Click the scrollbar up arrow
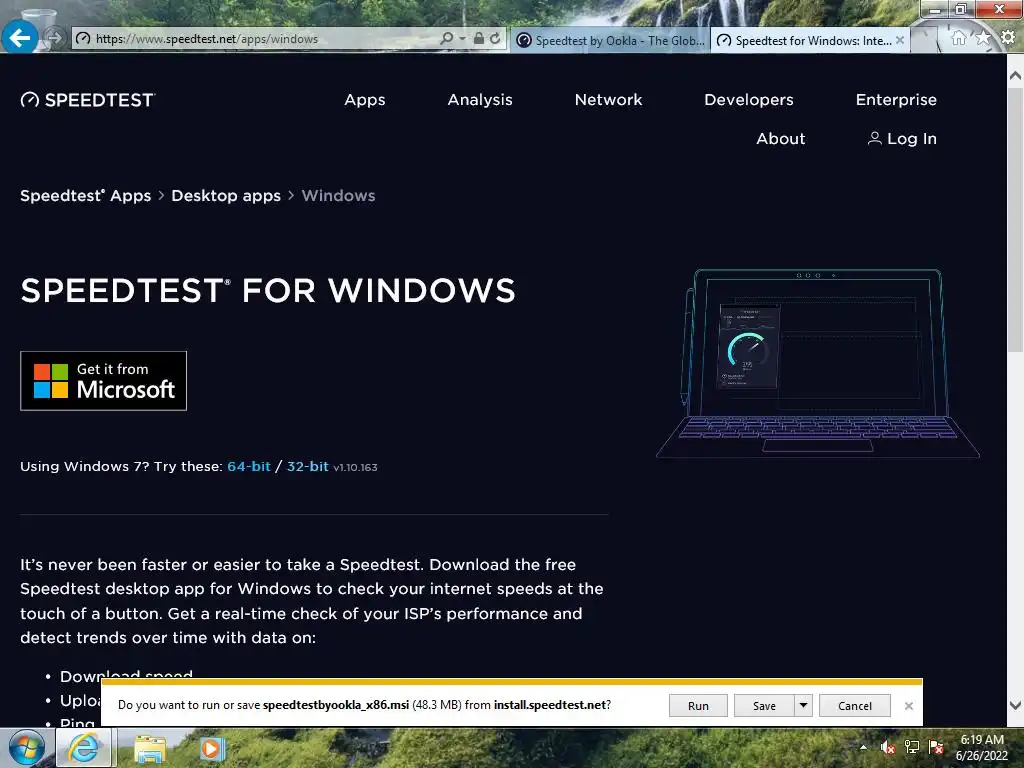Image resolution: width=1024 pixels, height=768 pixels. point(1015,75)
